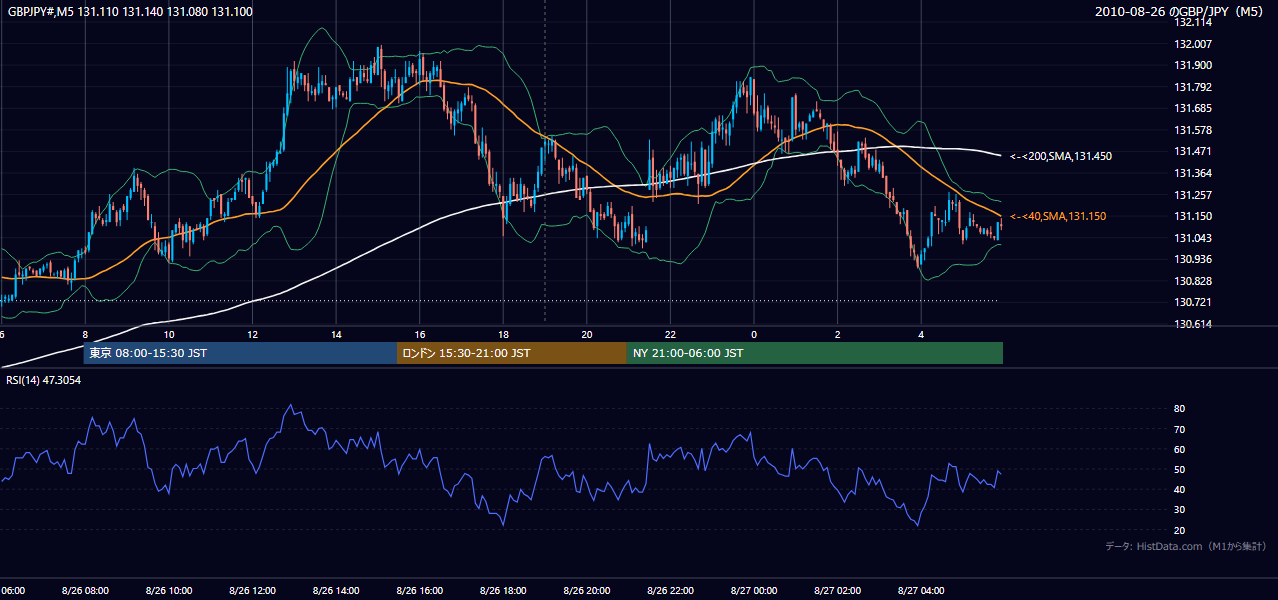Click price axis value 131.792

click(1192, 87)
